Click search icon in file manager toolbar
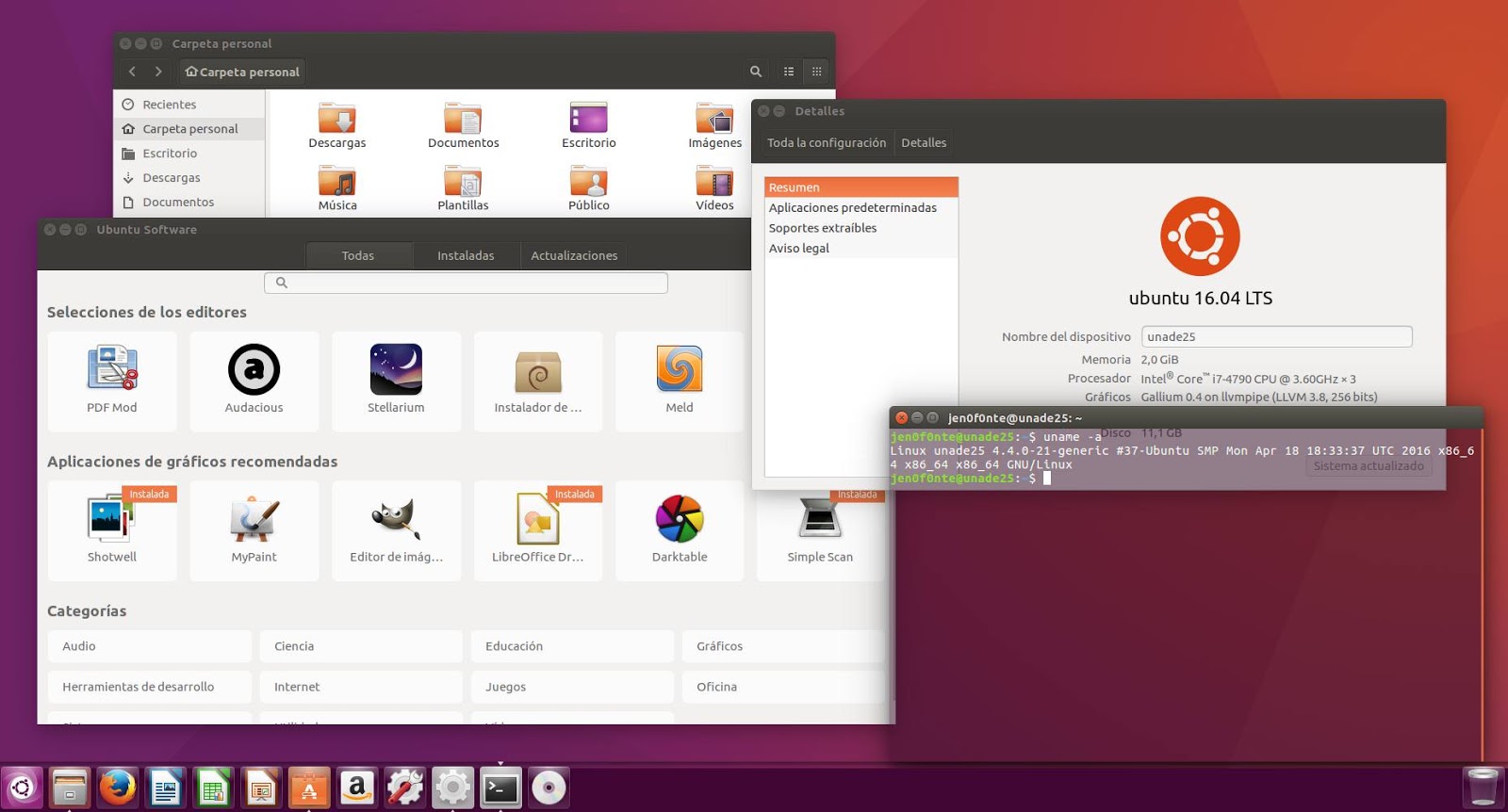 [x=756, y=72]
